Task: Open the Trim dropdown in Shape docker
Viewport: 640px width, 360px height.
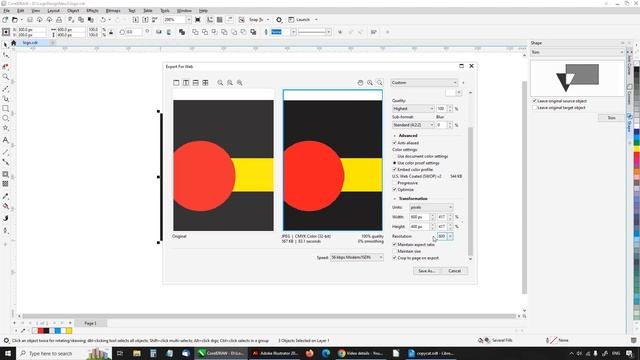Action: (x=578, y=52)
